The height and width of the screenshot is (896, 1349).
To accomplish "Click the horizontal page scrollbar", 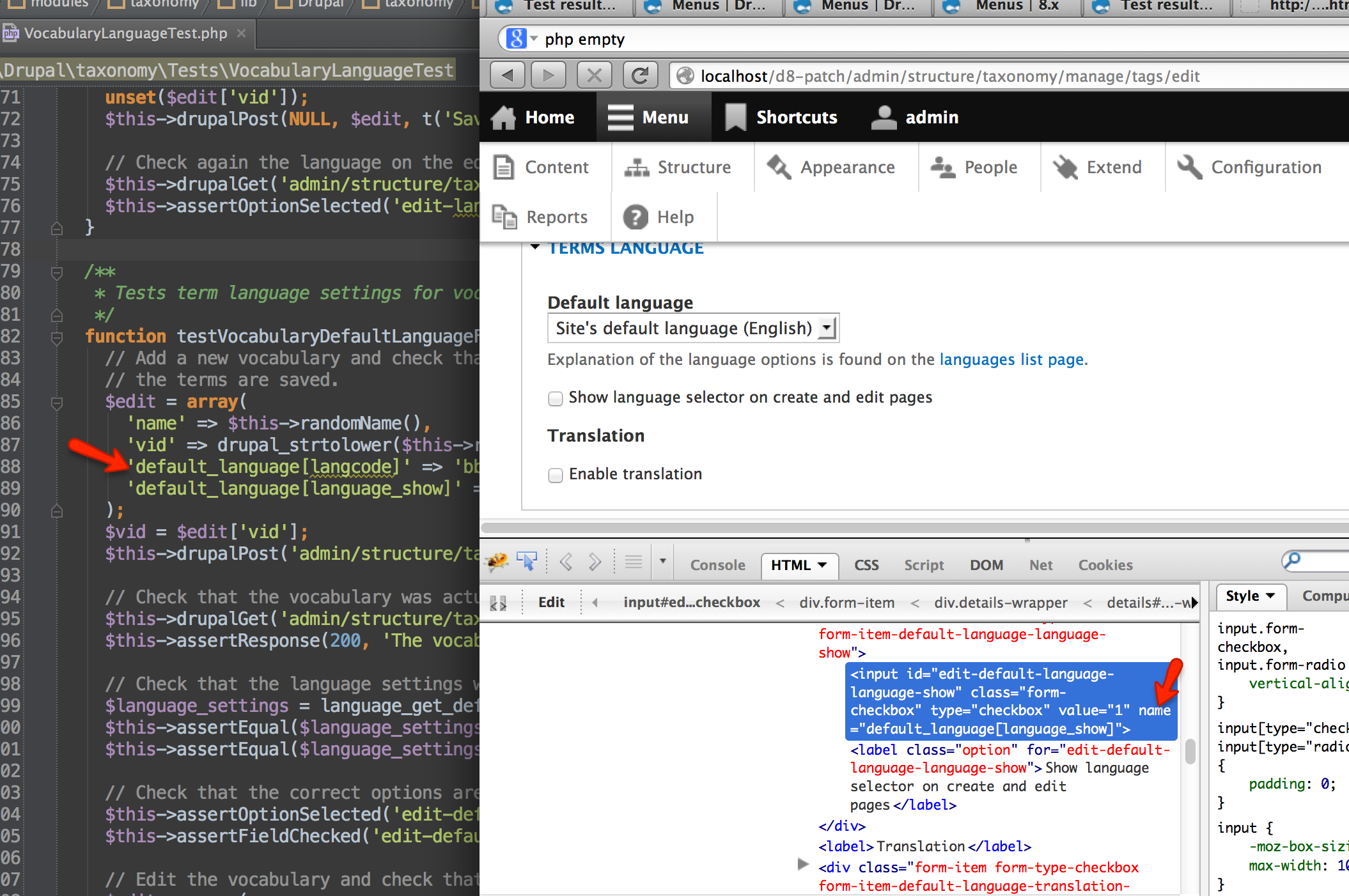I will click(914, 528).
